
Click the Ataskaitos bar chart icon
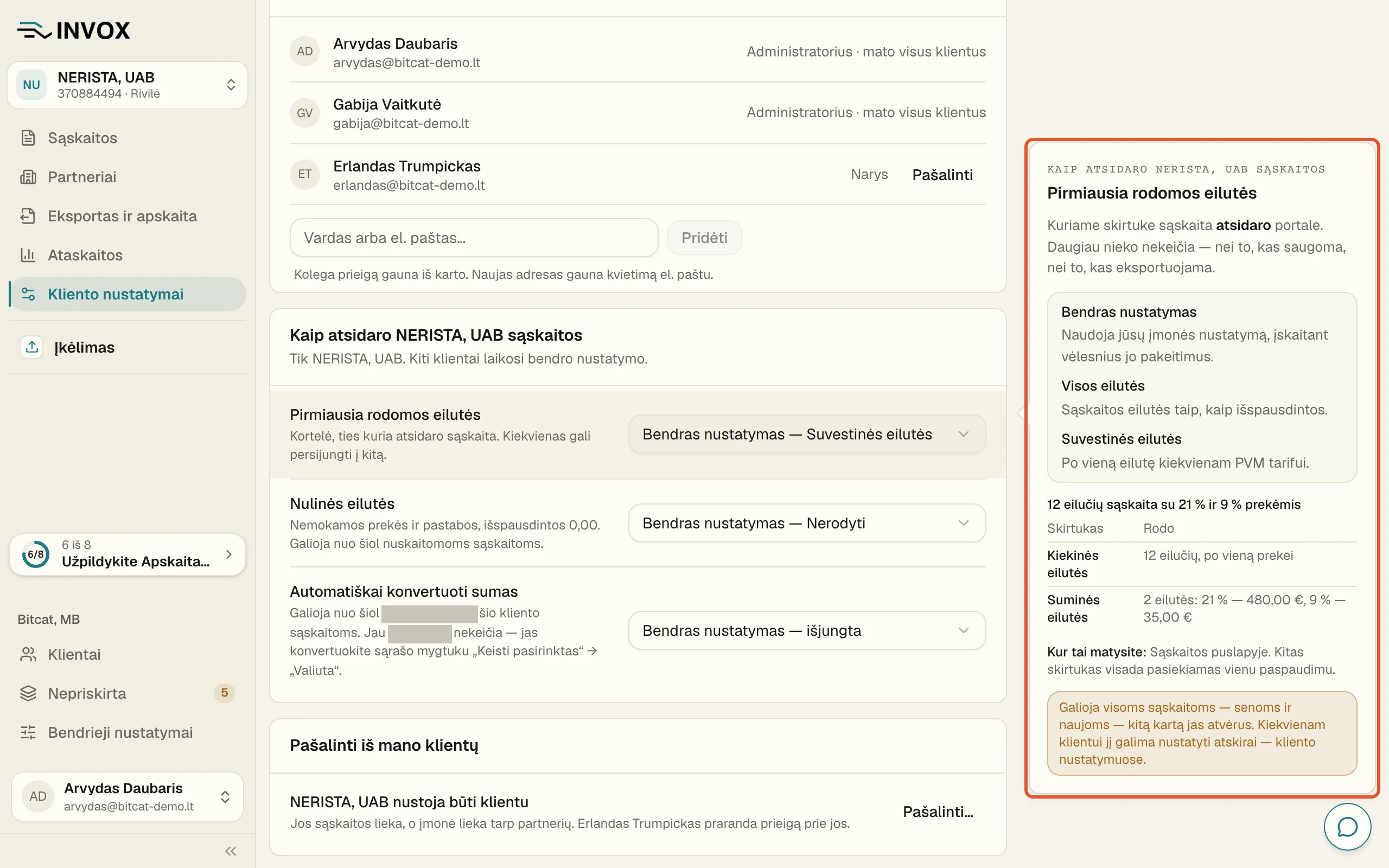click(x=28, y=255)
